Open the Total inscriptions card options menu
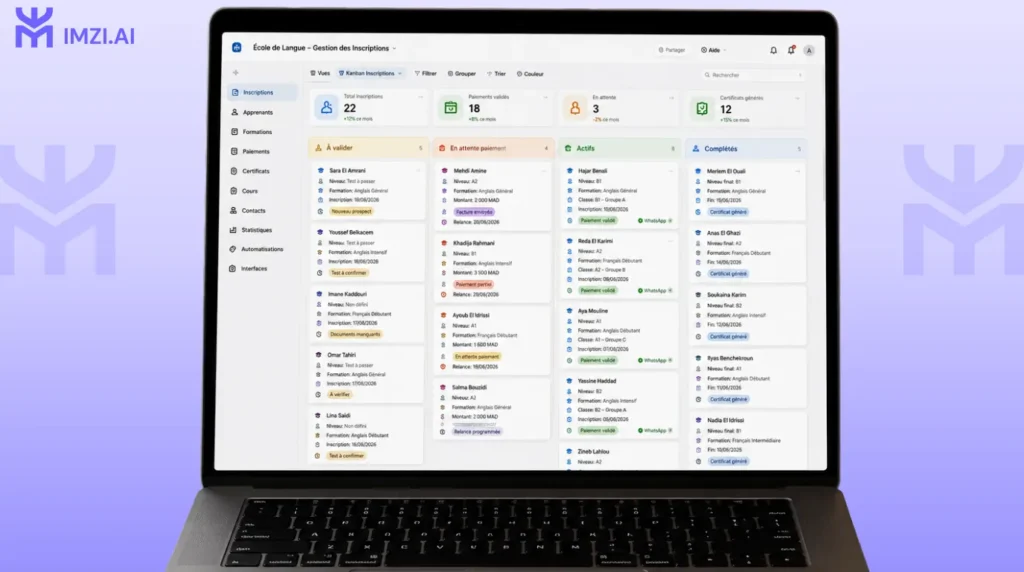1024x572 pixels. click(421, 97)
